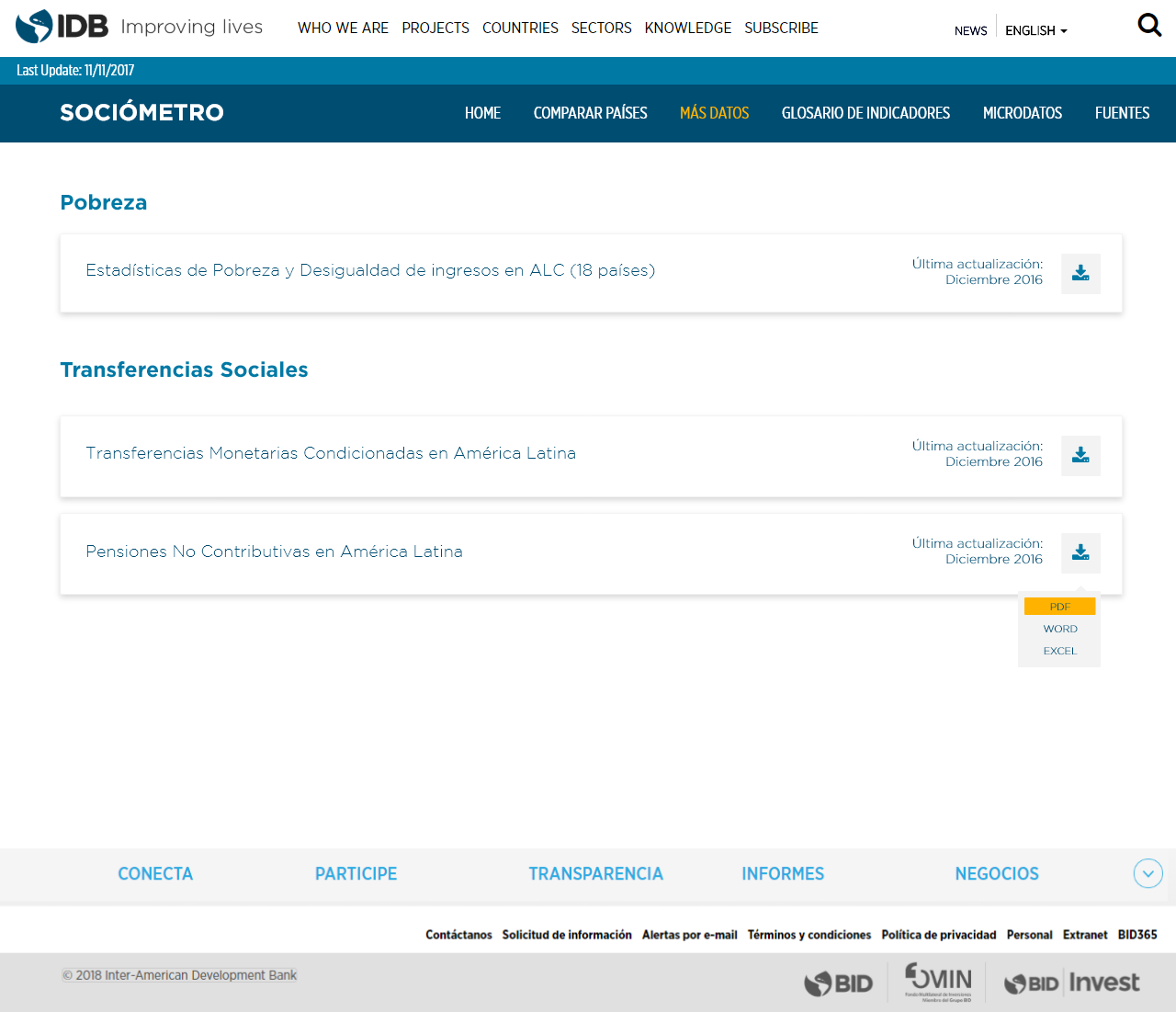
Task: Select EXCEL format in download menu
Action: pos(1059,651)
